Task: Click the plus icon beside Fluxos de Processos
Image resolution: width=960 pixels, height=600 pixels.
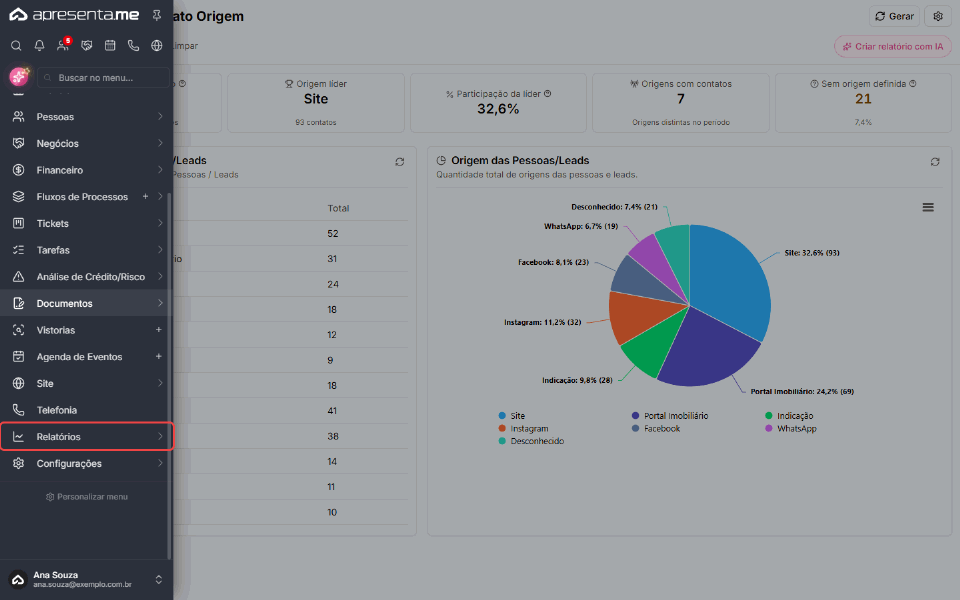Action: [x=146, y=197]
